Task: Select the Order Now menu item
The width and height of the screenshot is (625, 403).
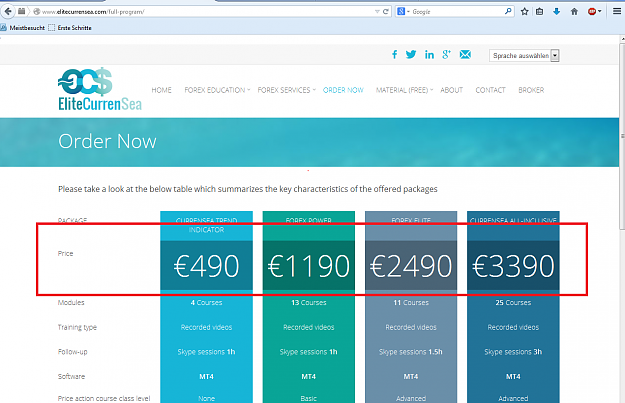Action: 343,90
